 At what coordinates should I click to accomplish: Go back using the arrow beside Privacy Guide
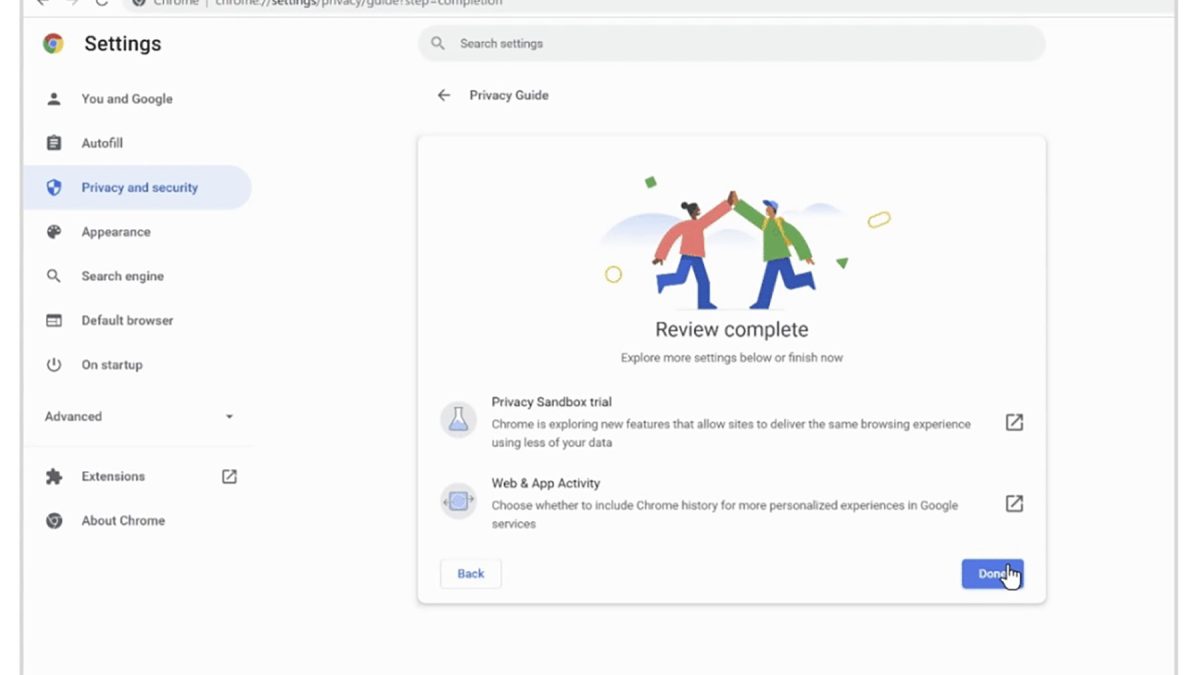(x=444, y=96)
